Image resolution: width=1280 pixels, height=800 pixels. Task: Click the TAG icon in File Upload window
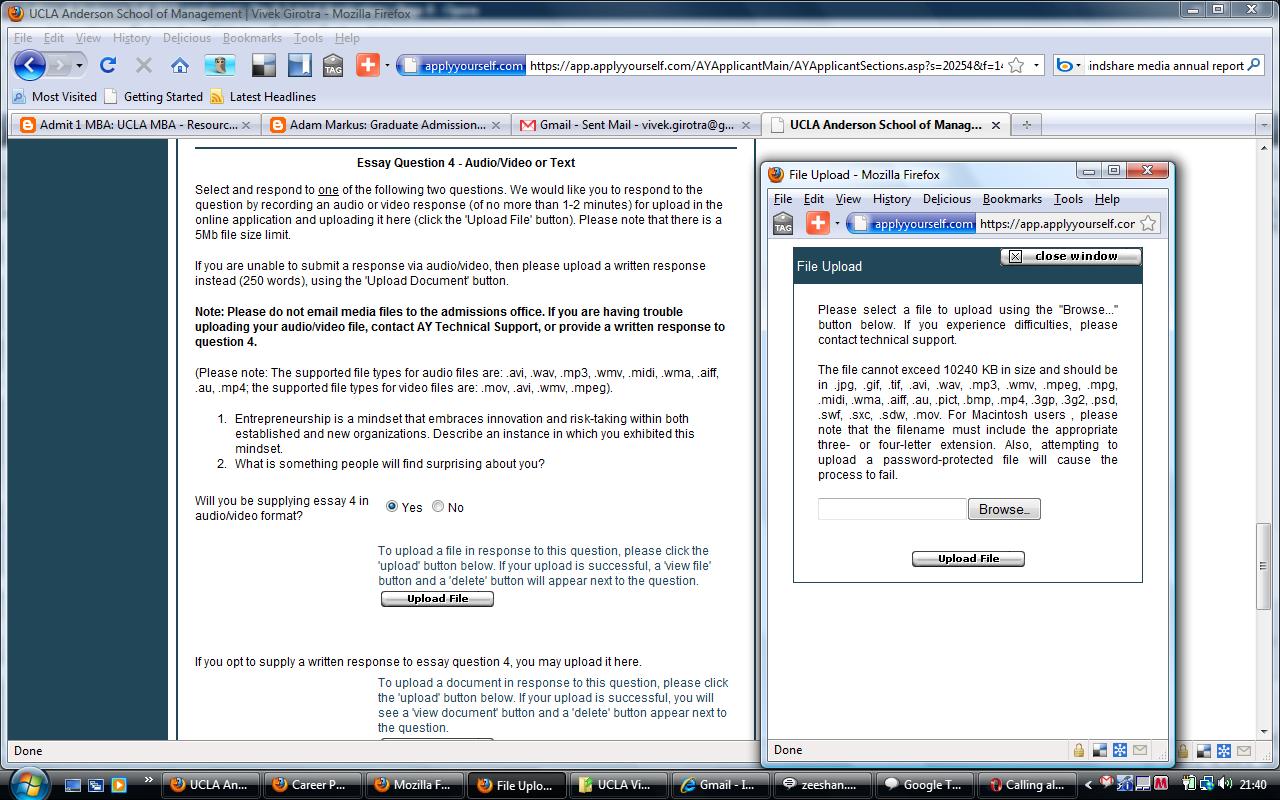pyautogui.click(x=783, y=224)
